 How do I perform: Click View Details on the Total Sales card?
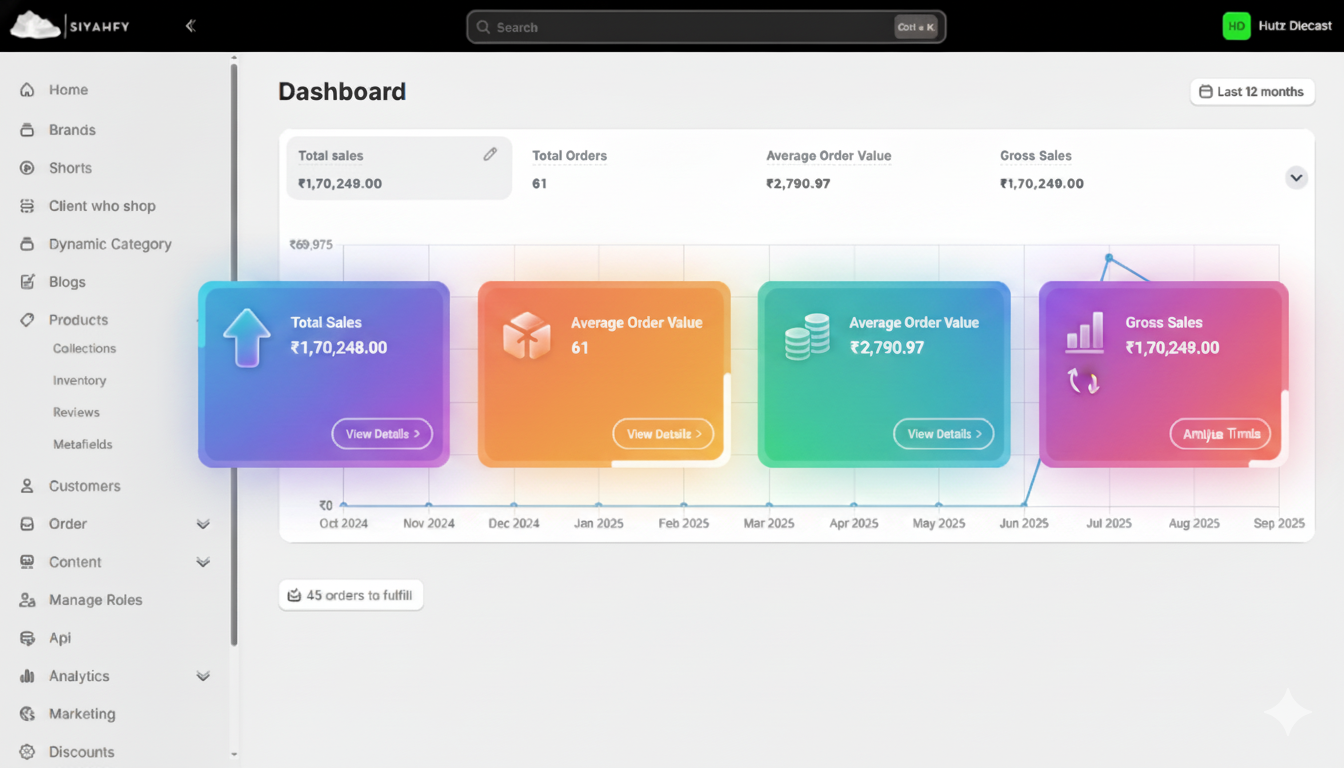coord(382,433)
